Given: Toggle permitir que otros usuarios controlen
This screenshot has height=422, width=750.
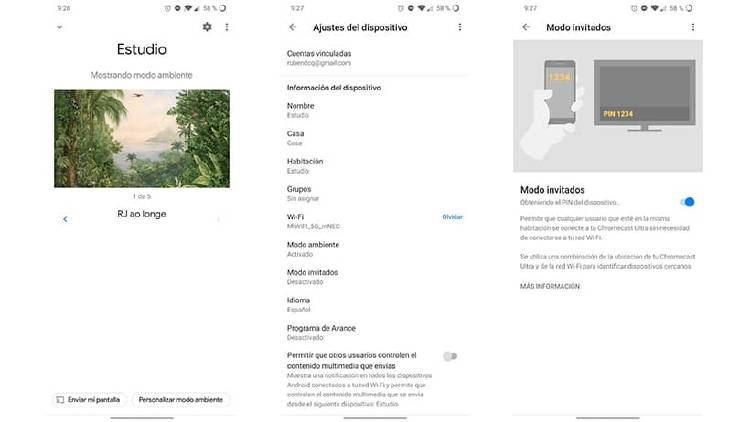Looking at the screenshot, I should tap(450, 356).
